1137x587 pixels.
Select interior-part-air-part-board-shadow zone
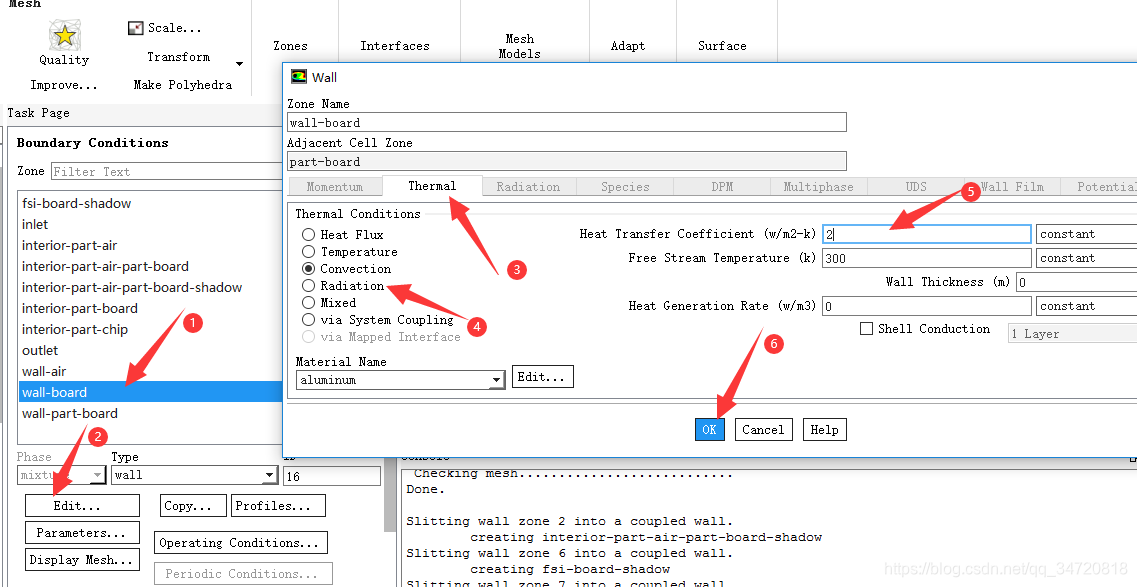point(150,288)
